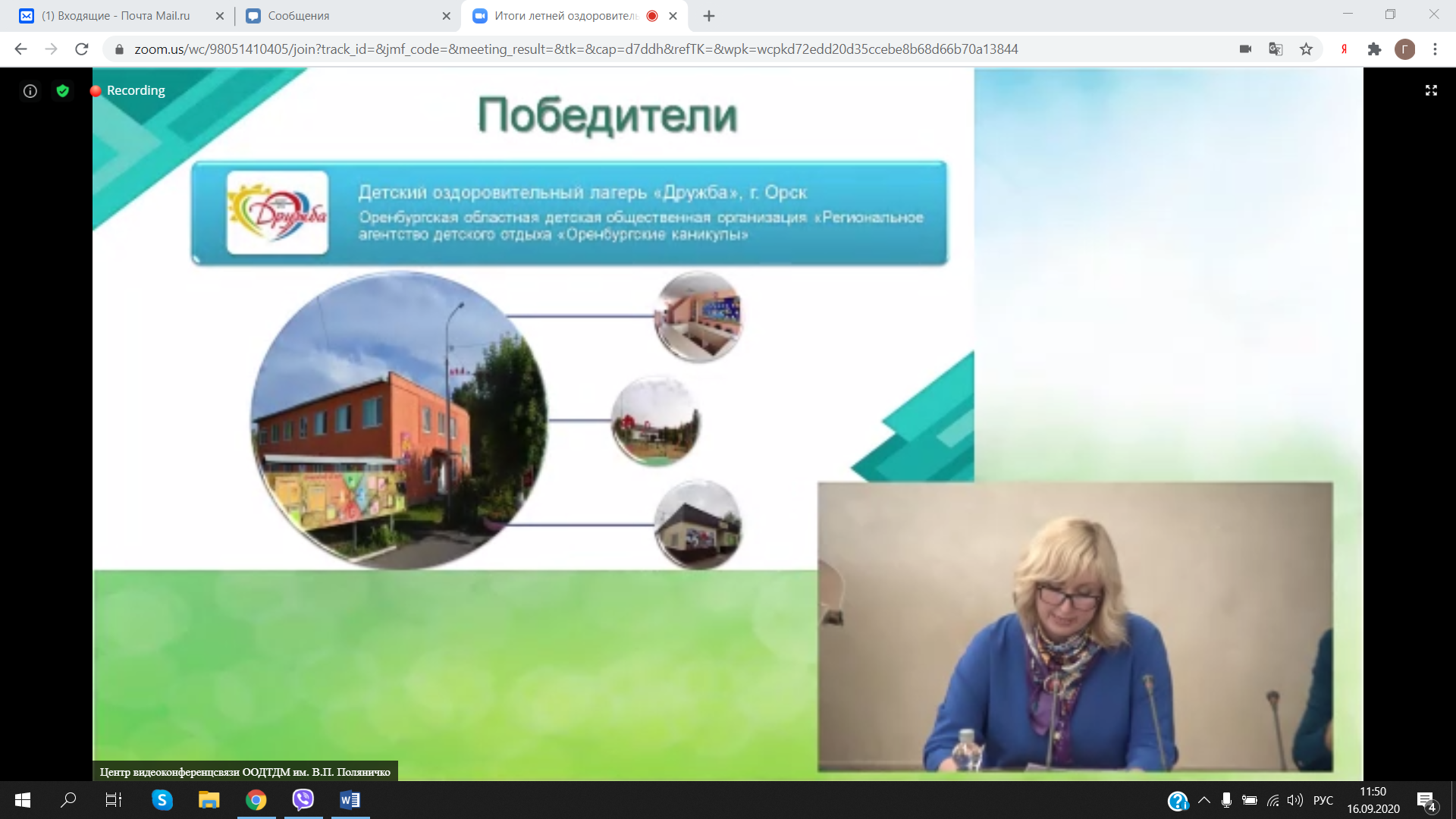The image size is (1456, 819).
Task: Close the Mail.ru inbox tab
Action: tap(220, 16)
